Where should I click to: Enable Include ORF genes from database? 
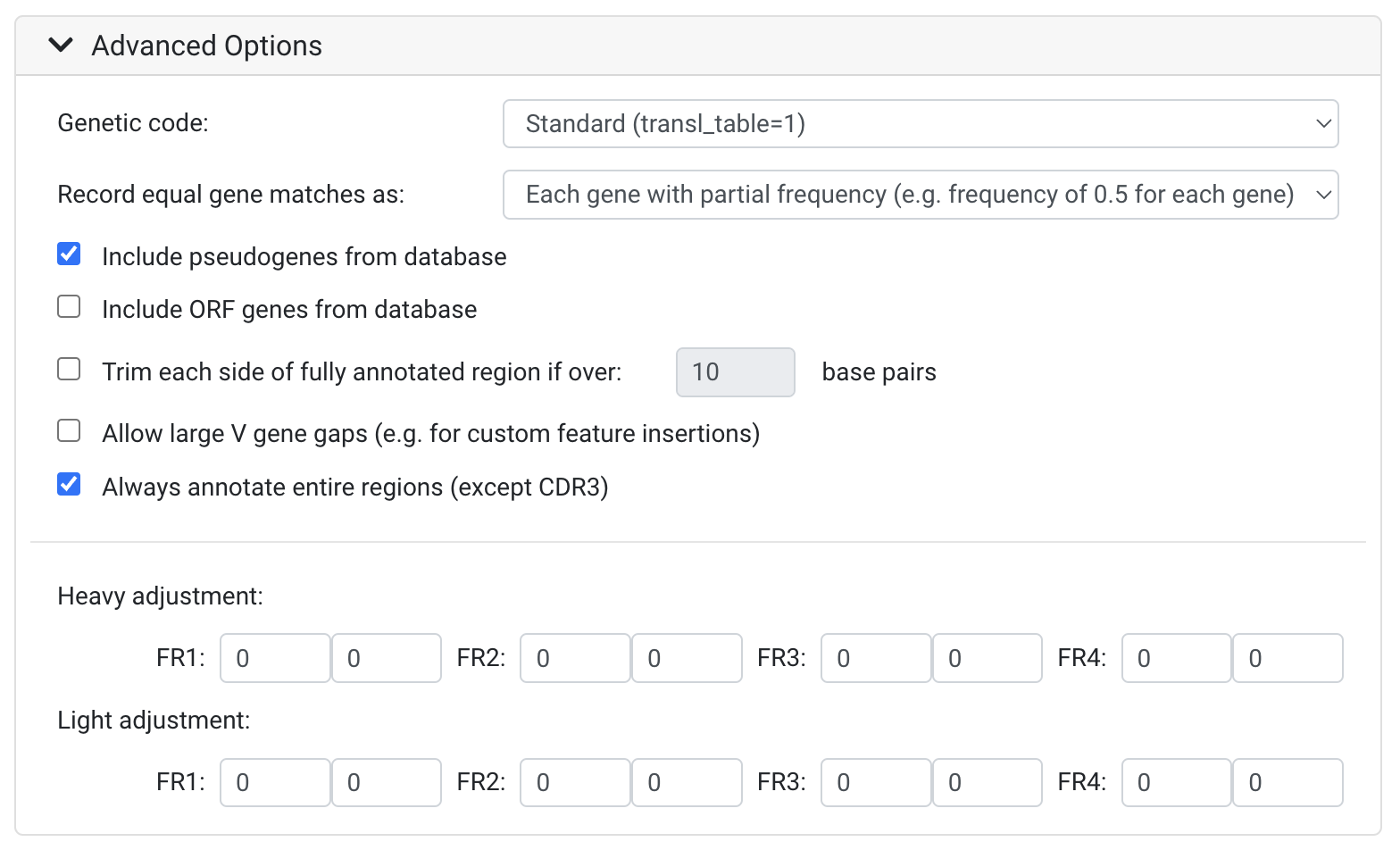(x=69, y=307)
